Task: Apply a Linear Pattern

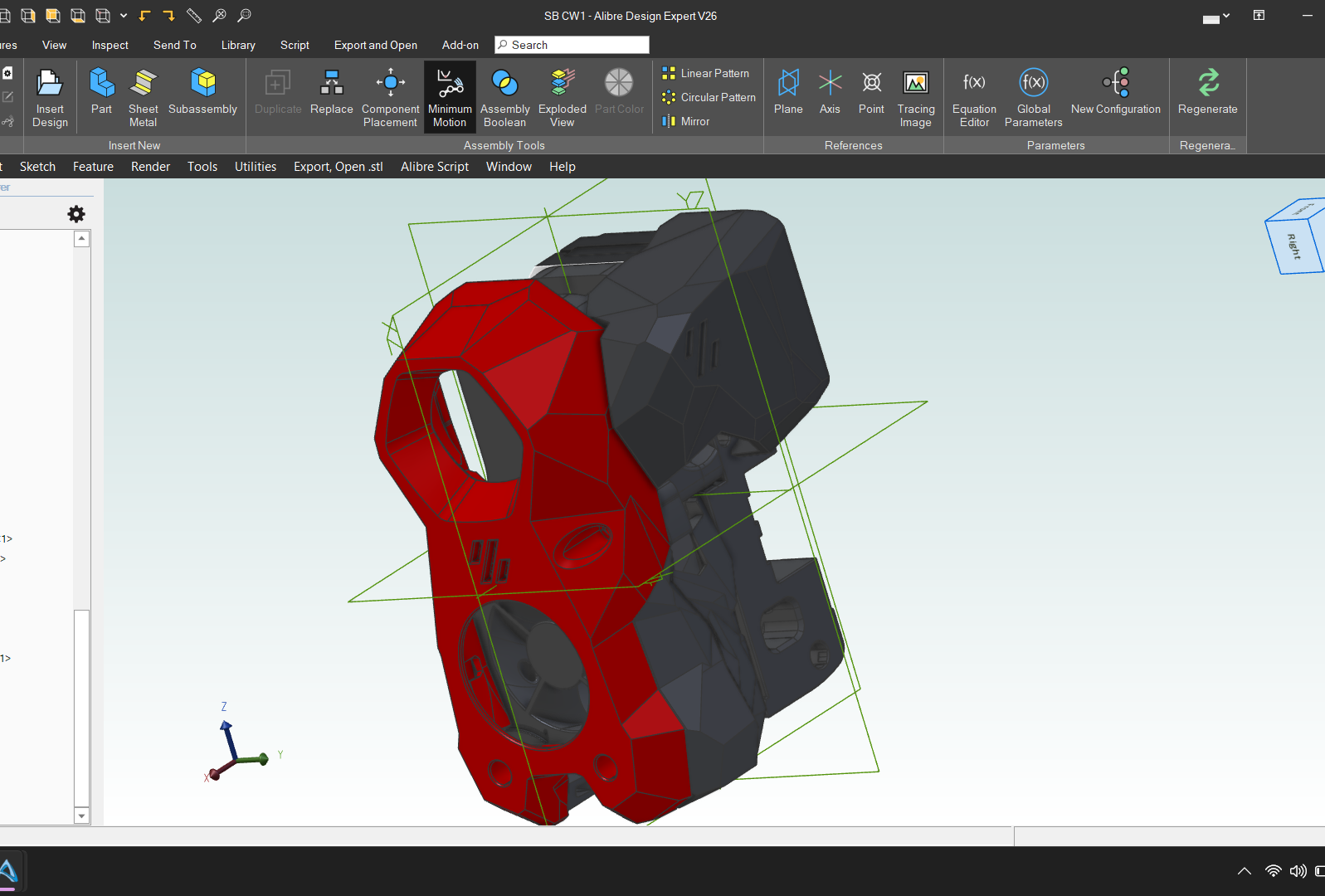Action: click(x=706, y=73)
